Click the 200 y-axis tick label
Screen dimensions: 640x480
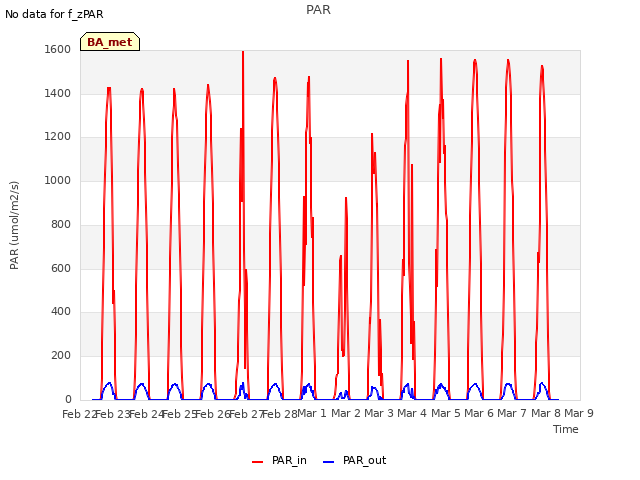(61, 356)
